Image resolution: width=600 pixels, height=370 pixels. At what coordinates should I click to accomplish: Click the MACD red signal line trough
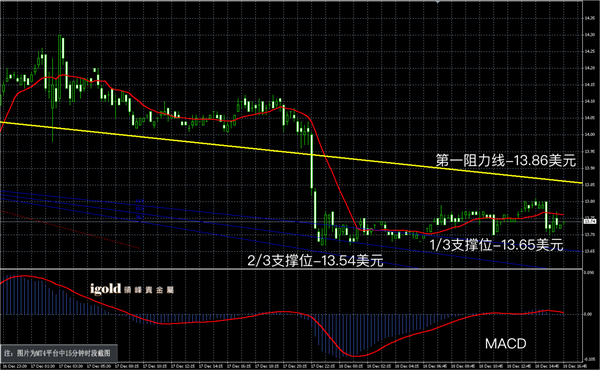356,356
